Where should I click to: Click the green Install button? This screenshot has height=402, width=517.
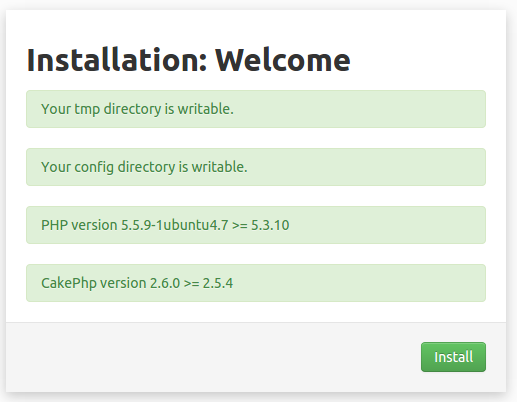453,357
